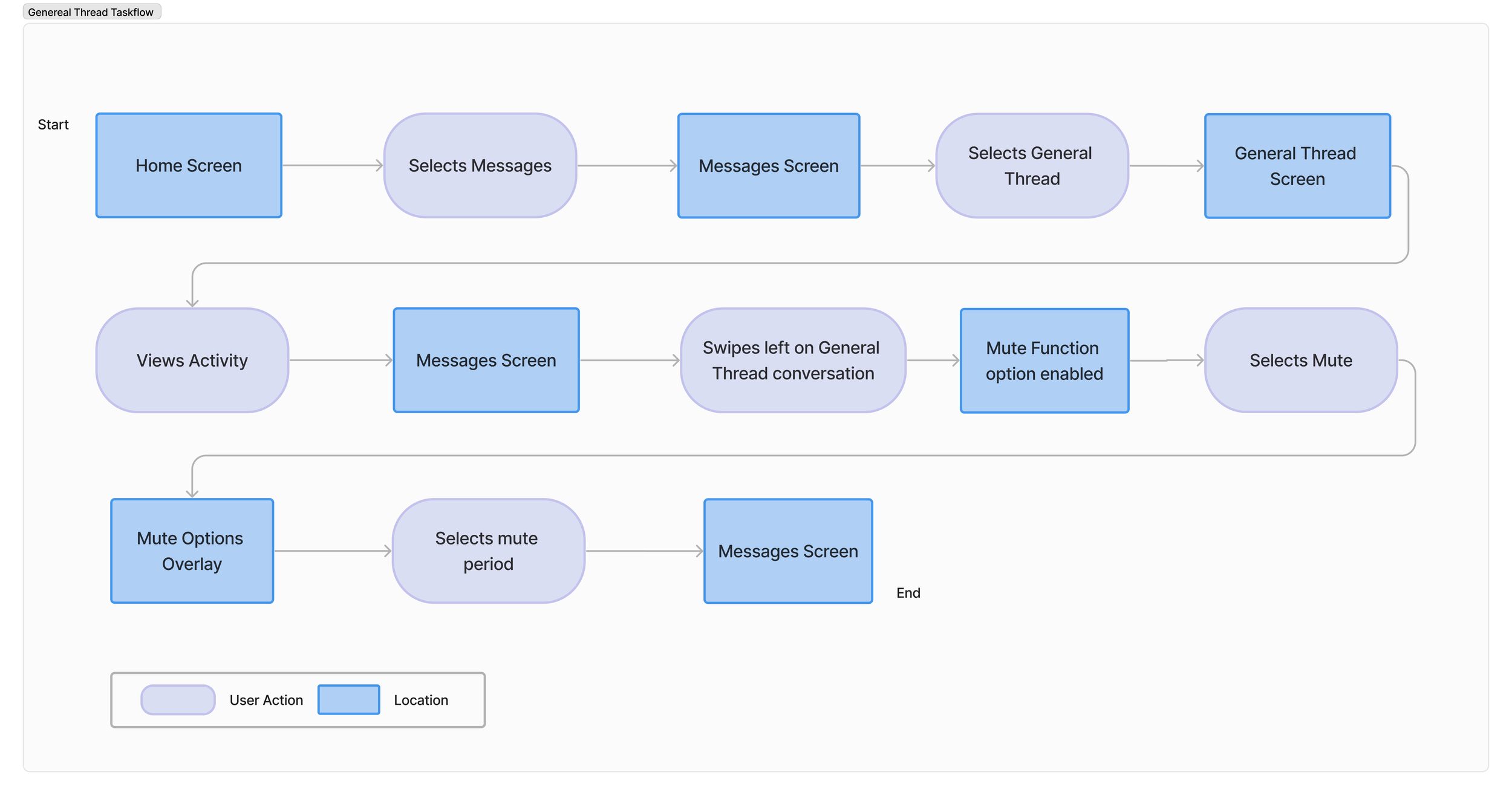1512x795 pixels.
Task: Click the Genereal Thread Taskflow frame label
Action: point(91,12)
